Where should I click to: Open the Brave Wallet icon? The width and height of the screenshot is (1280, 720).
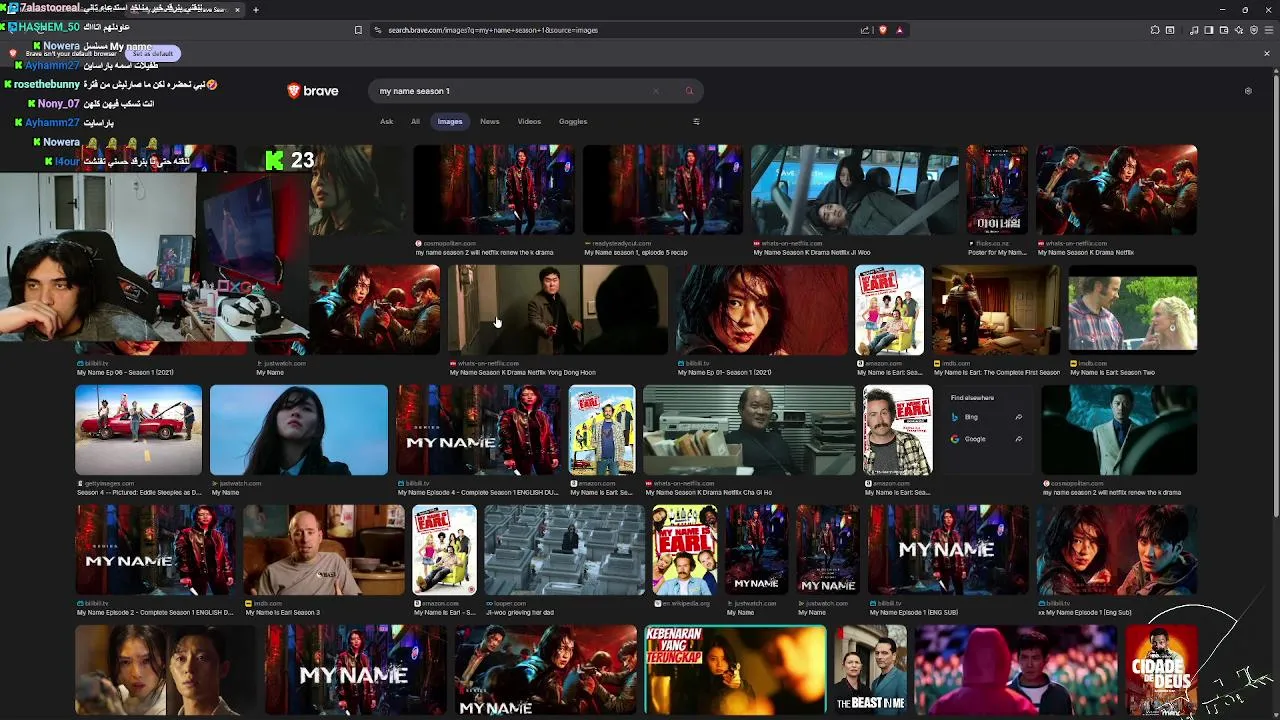tap(1224, 30)
